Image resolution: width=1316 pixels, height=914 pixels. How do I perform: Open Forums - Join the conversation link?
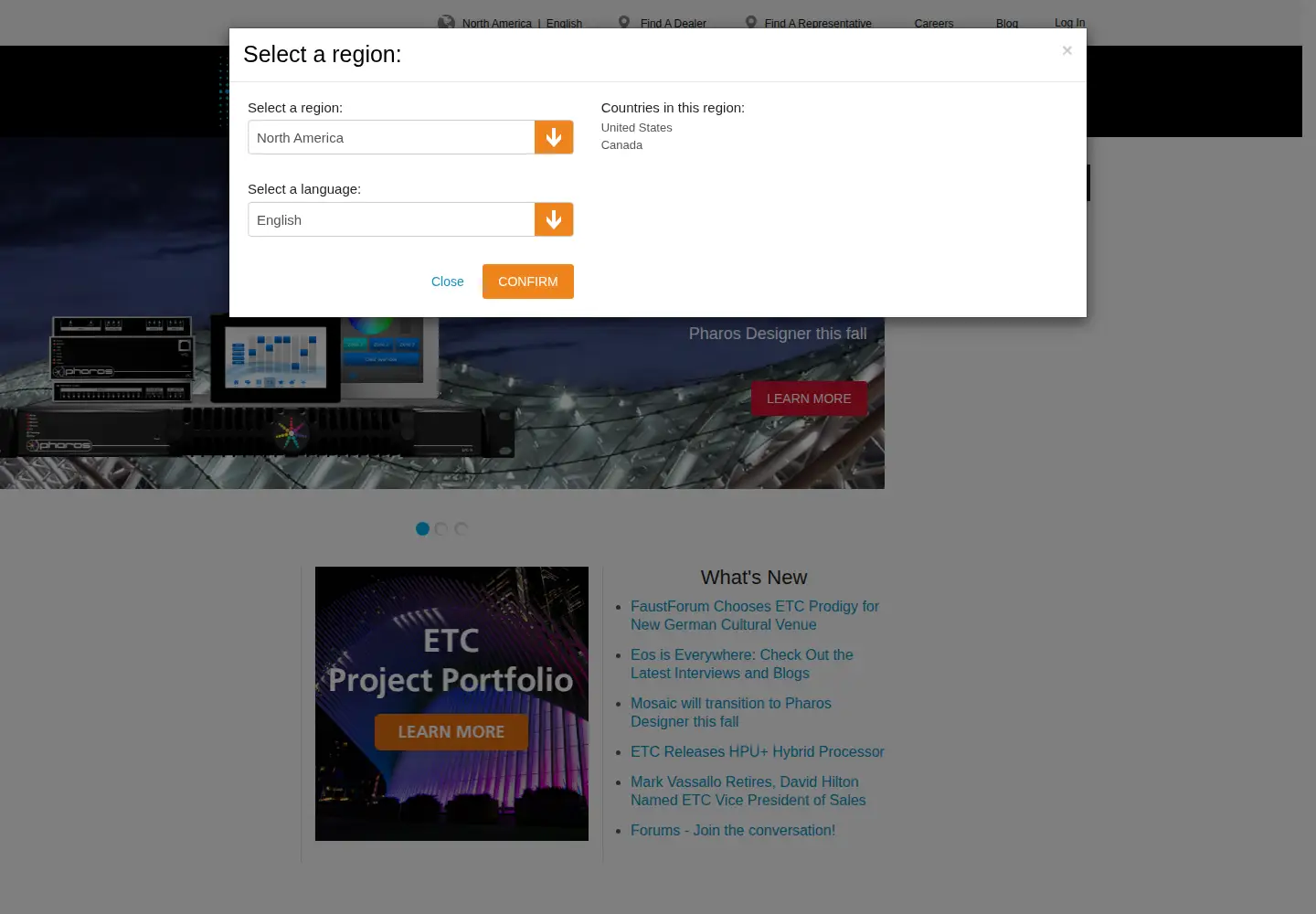point(733,830)
